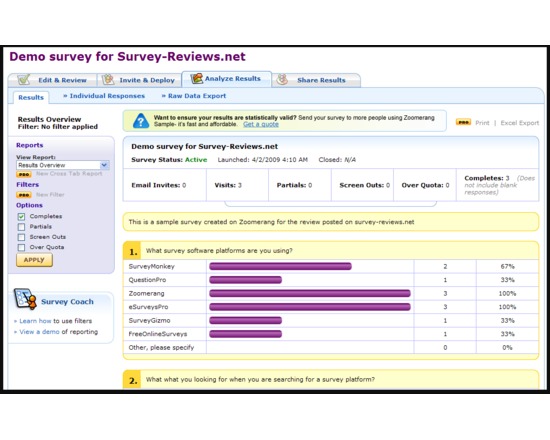Click the FreeOnlineSurveys row label

tap(158, 334)
